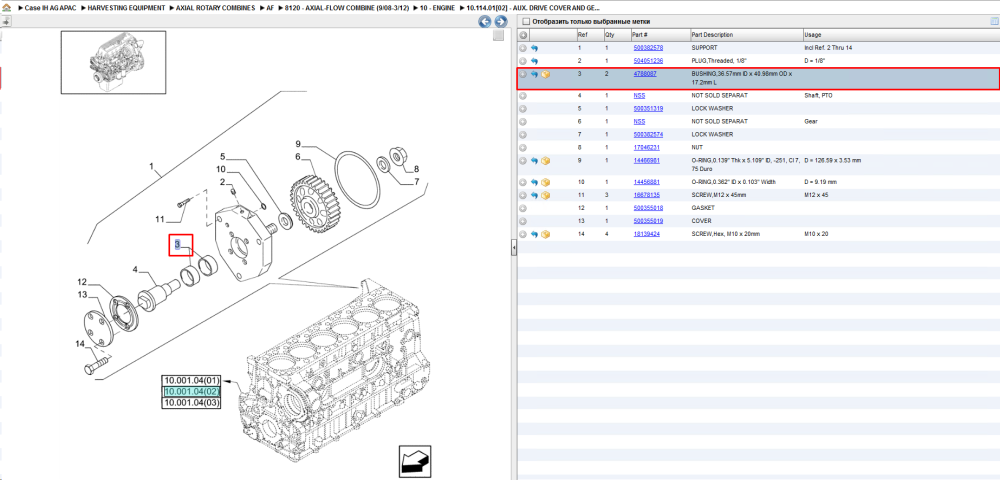The height and width of the screenshot is (480, 1000).
Task: Select callout number 9 above the O-ring
Action: 298,143
